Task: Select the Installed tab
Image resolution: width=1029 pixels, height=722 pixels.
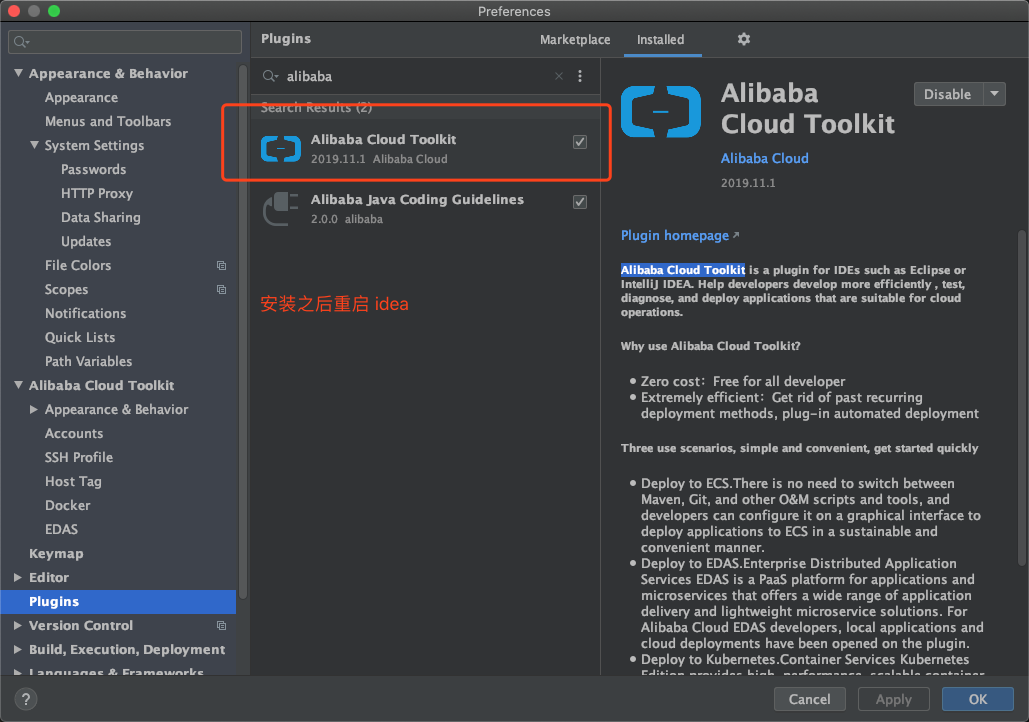Action: pyautogui.click(x=660, y=40)
